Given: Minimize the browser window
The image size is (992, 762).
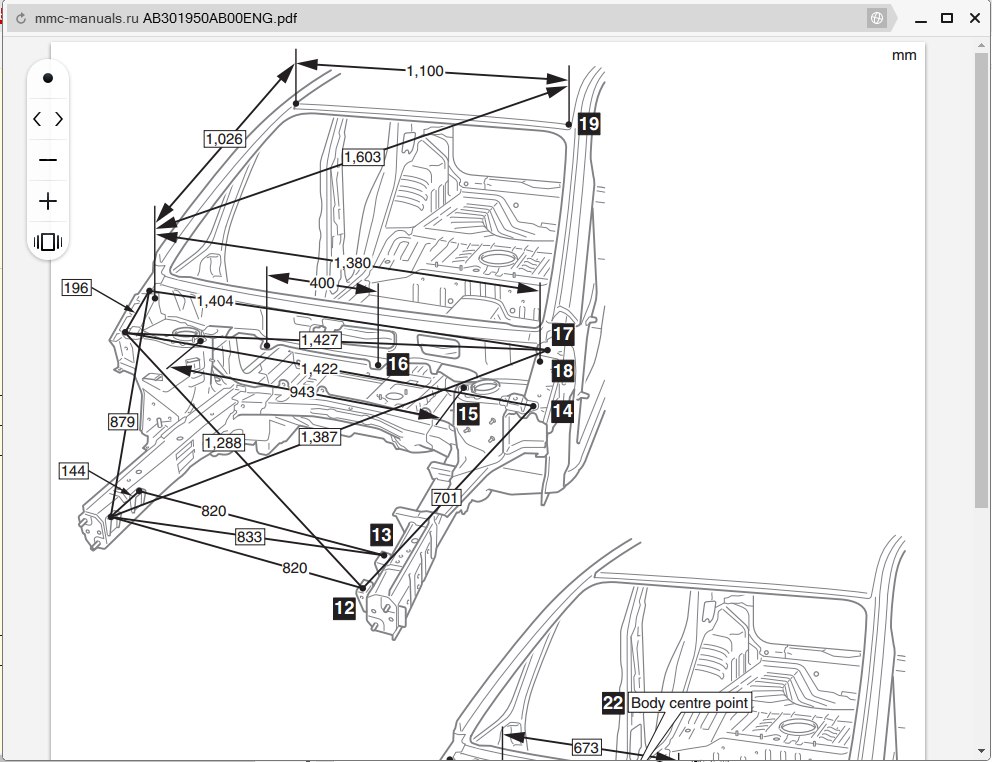Looking at the screenshot, I should (920, 18).
